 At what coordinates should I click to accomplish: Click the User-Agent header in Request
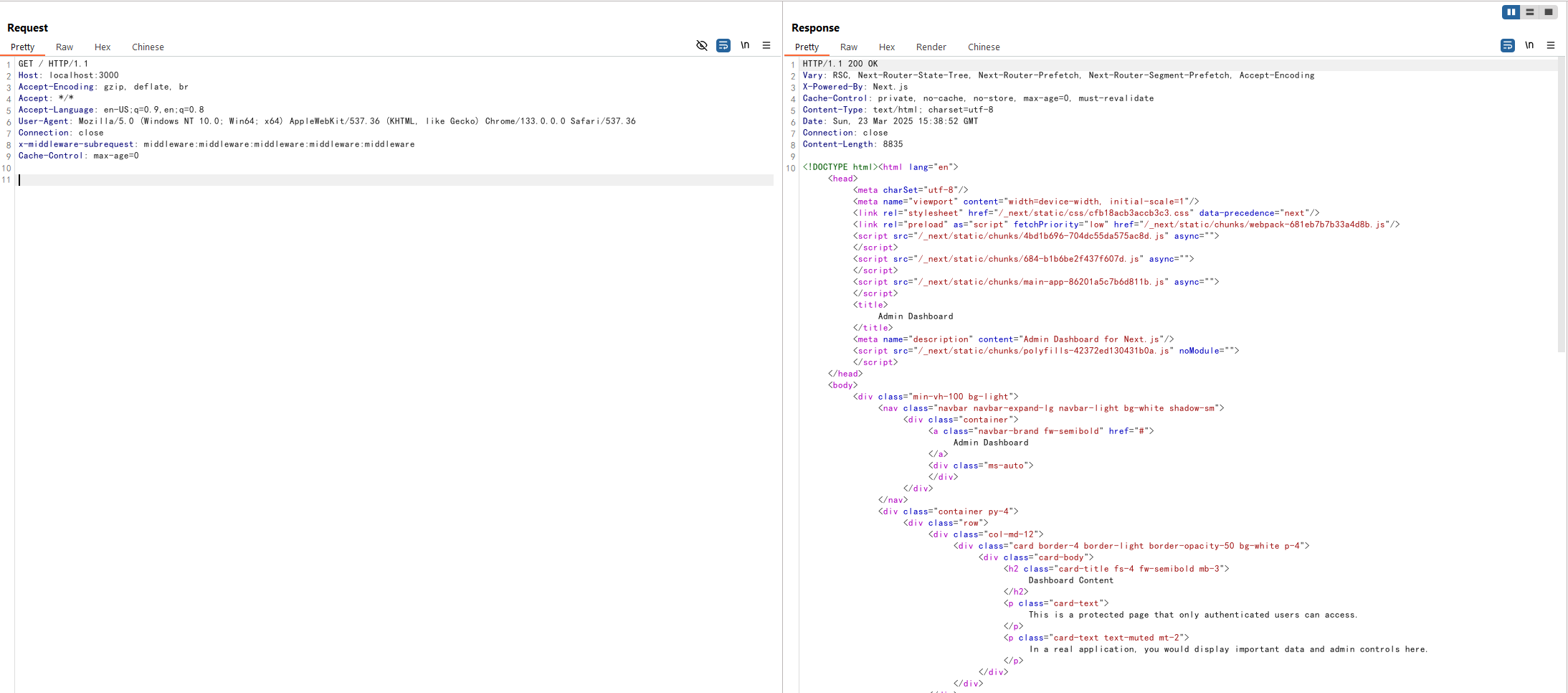(327, 121)
